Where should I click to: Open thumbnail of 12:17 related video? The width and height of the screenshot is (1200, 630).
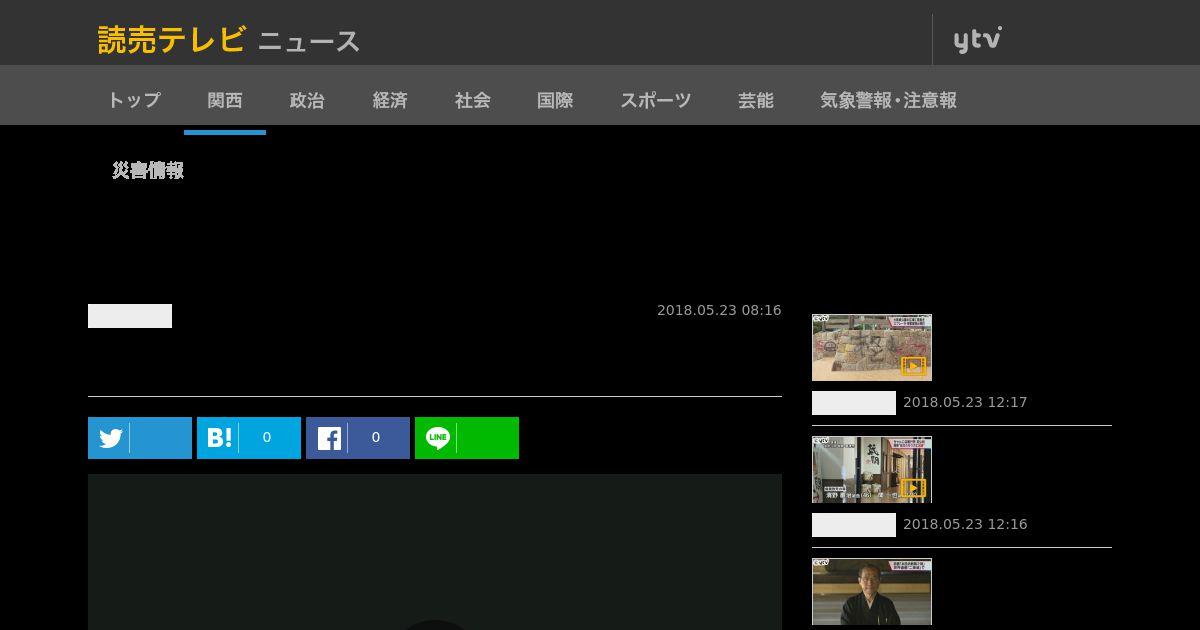872,347
